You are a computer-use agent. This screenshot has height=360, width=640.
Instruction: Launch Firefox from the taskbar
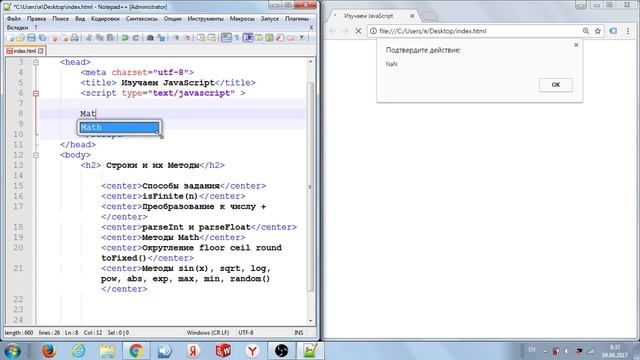click(x=49, y=351)
